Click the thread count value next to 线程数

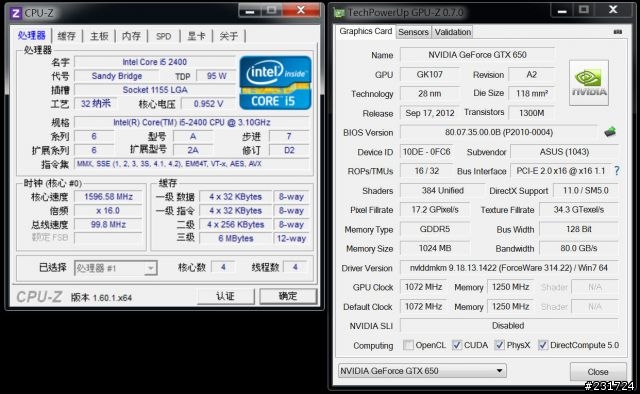(296, 267)
